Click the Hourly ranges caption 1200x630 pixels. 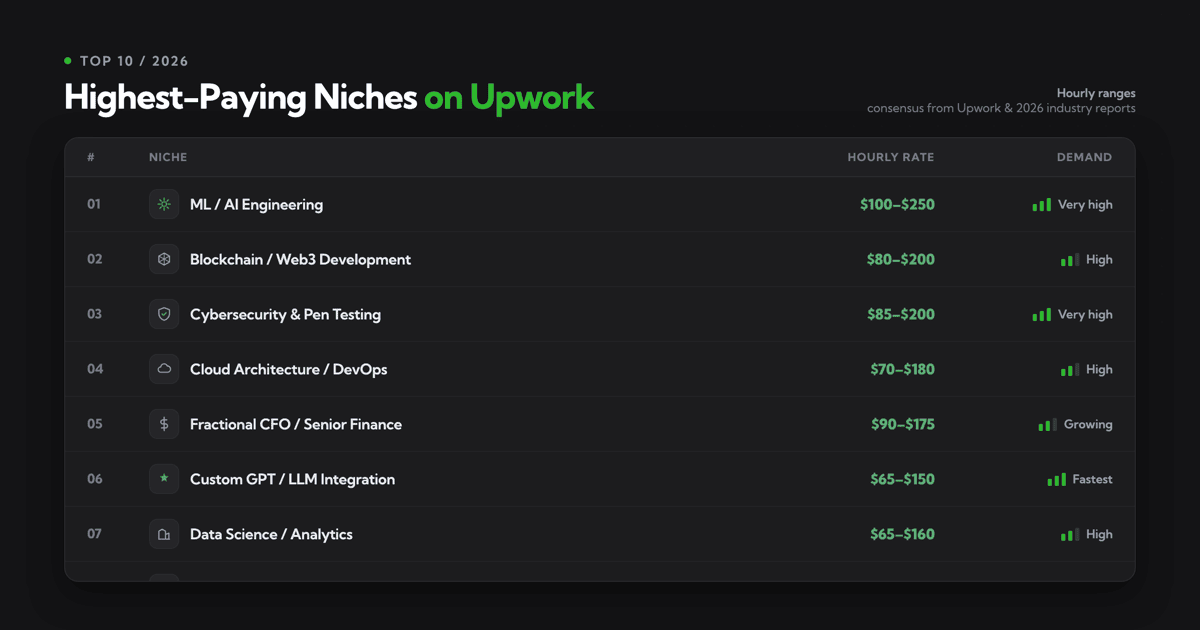pyautogui.click(x=1096, y=93)
